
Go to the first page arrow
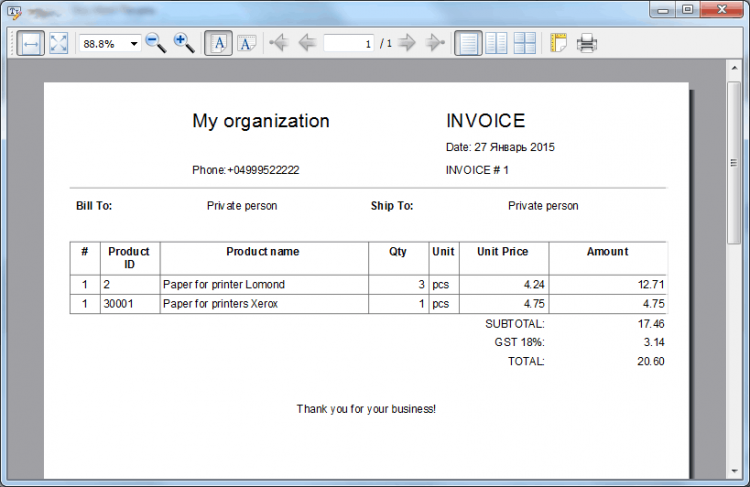[279, 43]
